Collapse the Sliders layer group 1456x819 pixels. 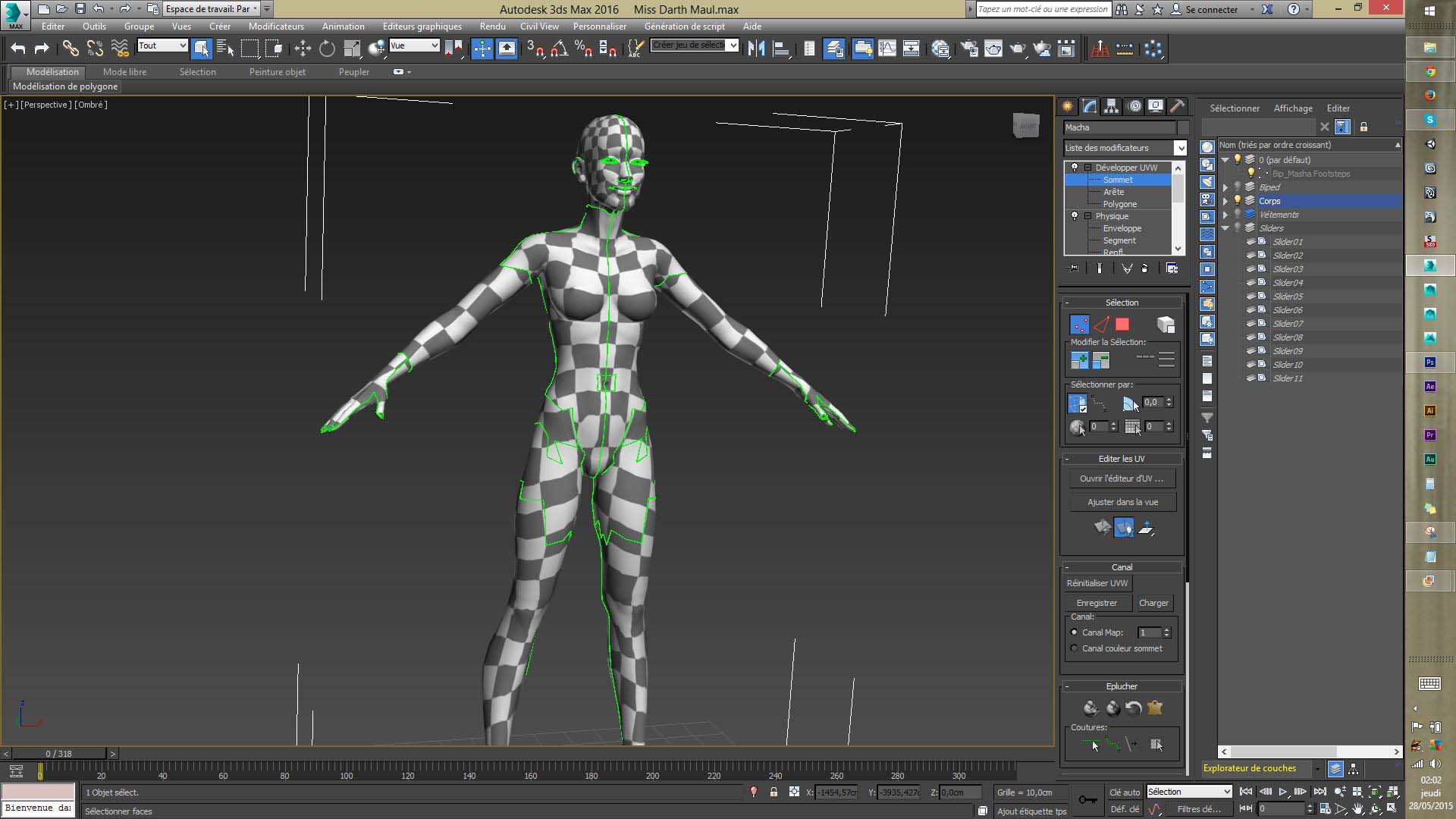(1225, 228)
